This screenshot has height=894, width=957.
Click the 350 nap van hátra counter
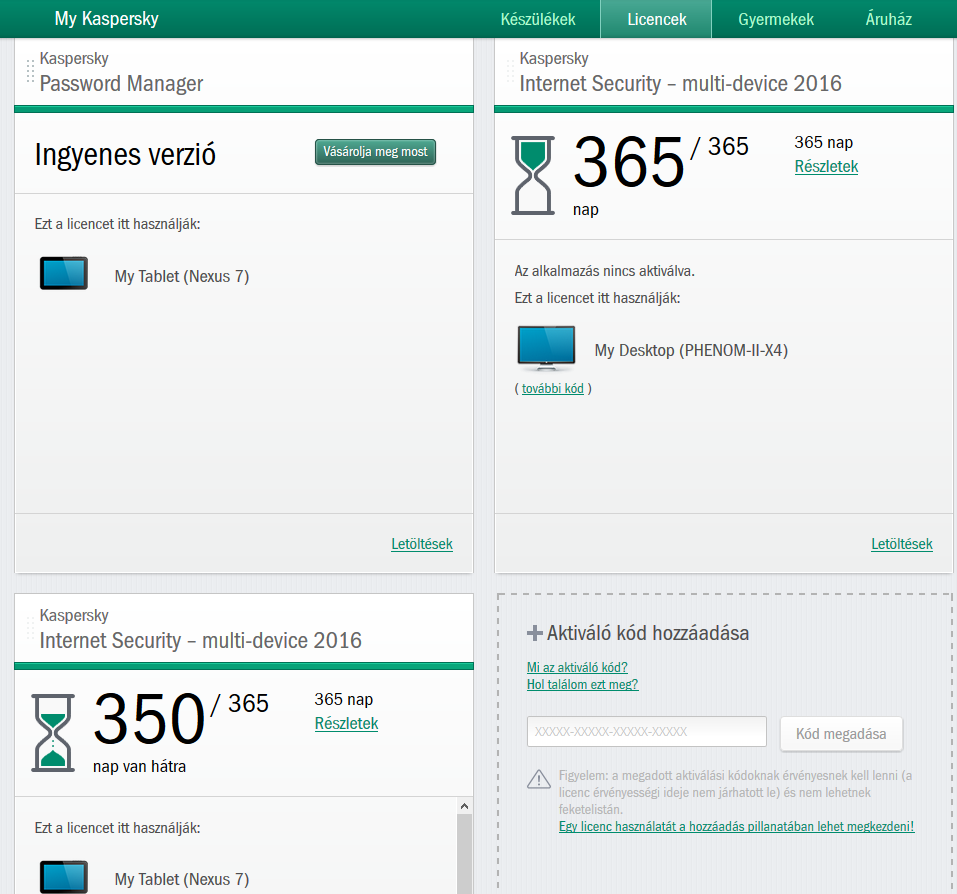pos(149,733)
